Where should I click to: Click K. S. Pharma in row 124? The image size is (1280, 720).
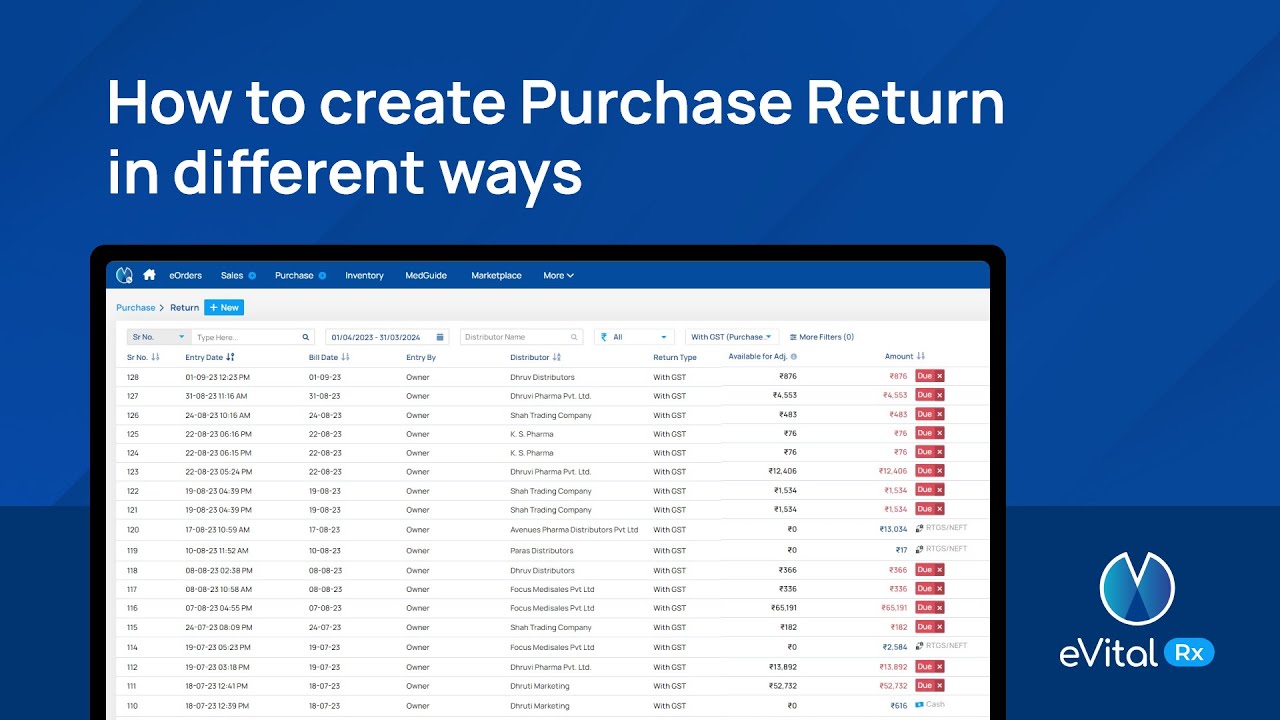[531, 453]
